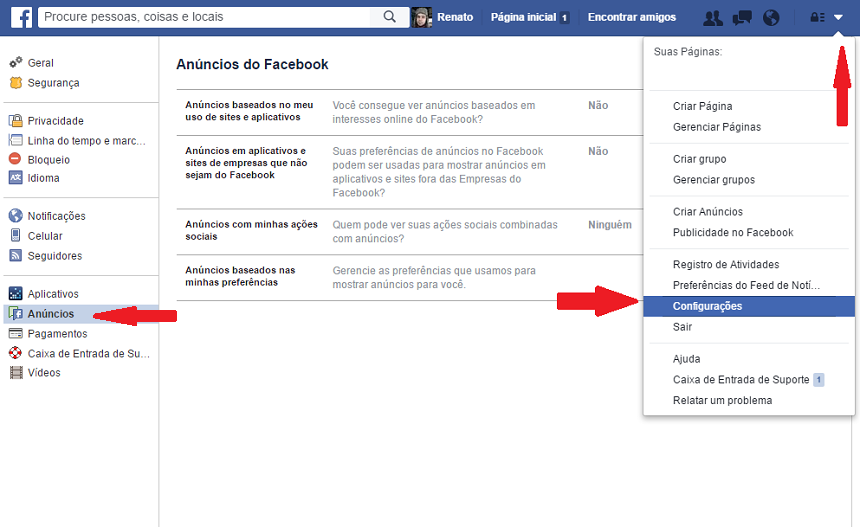This screenshot has width=860, height=527.
Task: Click the Geral gears icon
Action: coord(15,63)
